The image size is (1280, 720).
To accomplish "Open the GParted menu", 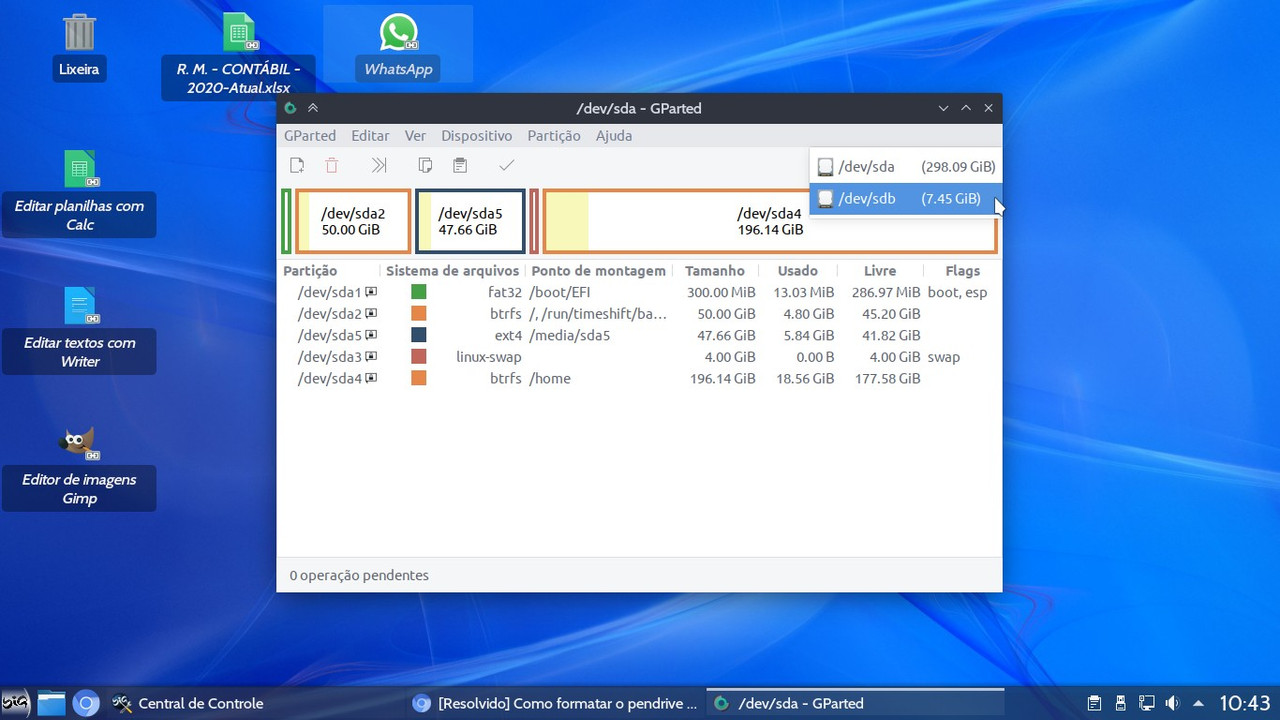I will (x=310, y=136).
